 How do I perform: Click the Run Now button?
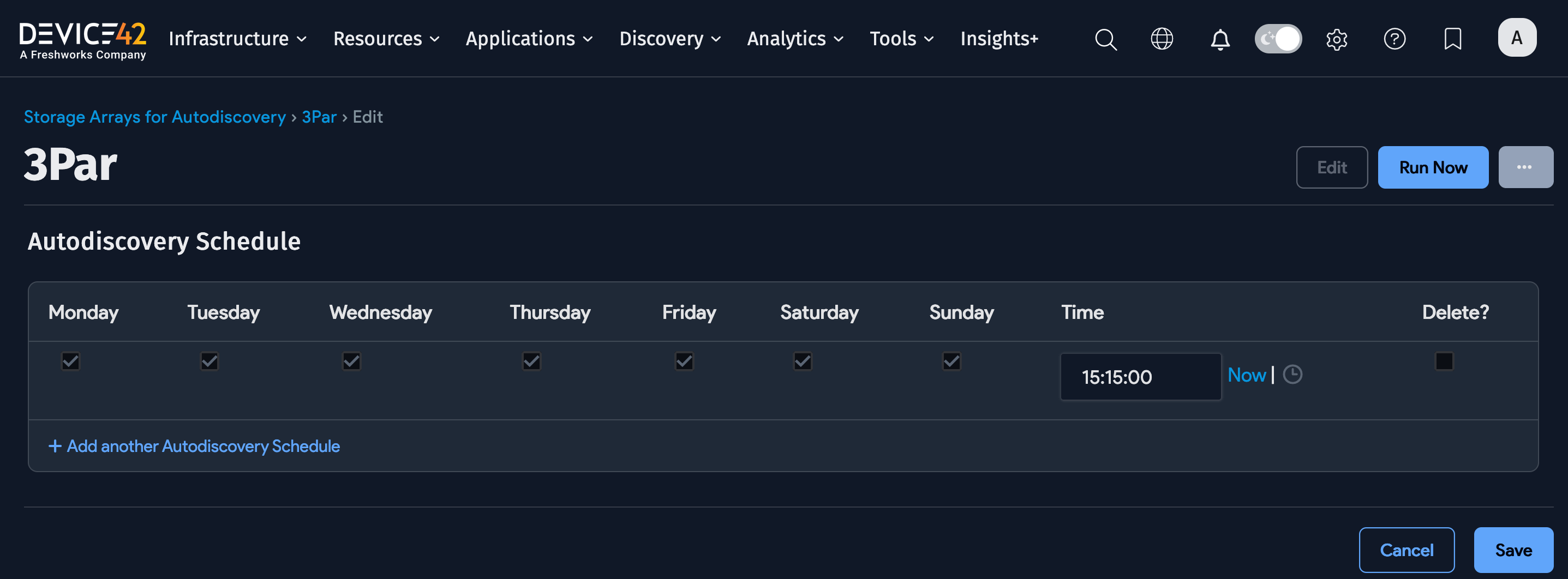coord(1433,167)
